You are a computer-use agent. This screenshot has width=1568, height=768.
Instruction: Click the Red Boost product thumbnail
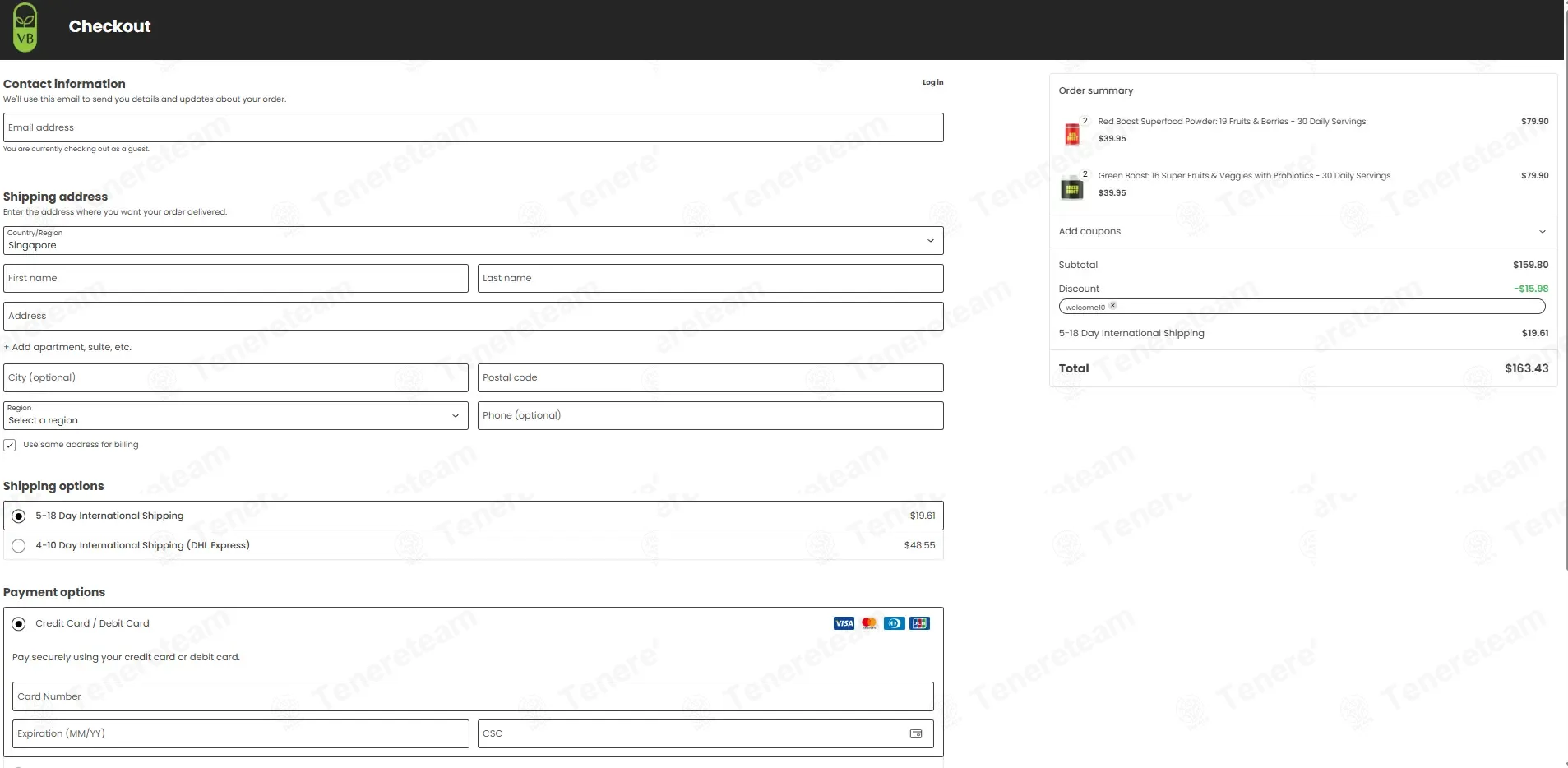click(1071, 134)
